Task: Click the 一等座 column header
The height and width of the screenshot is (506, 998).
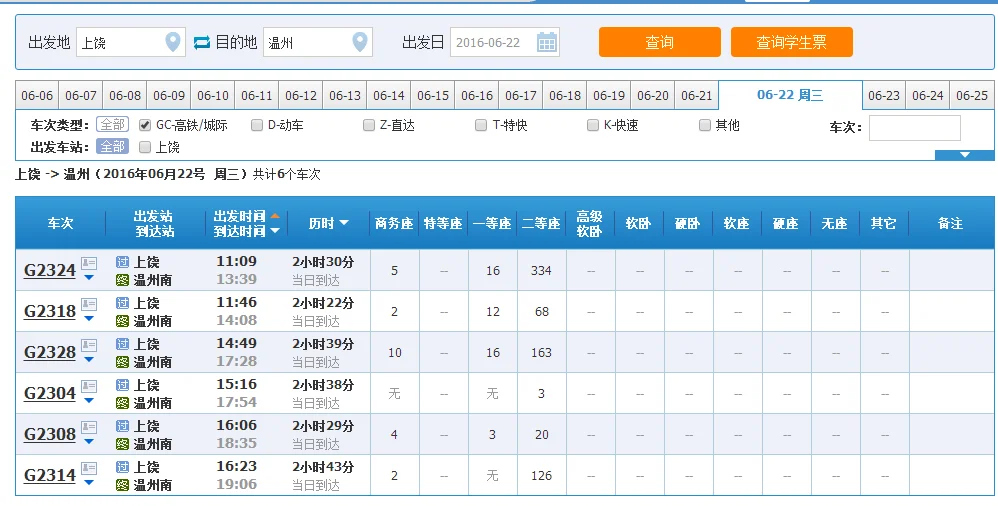Action: (x=492, y=223)
